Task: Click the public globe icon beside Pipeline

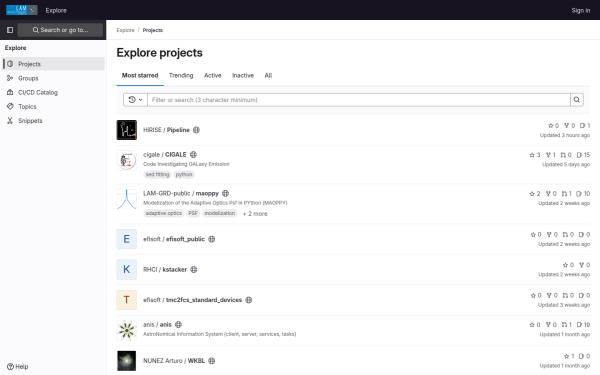Action: 196,130
